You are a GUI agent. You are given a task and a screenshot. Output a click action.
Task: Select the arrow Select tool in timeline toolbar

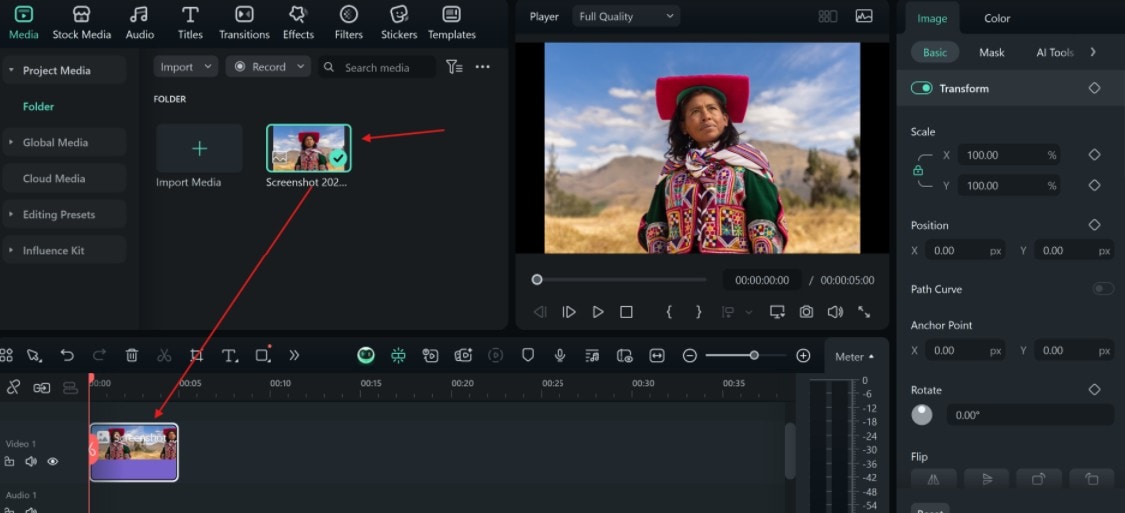coord(34,355)
